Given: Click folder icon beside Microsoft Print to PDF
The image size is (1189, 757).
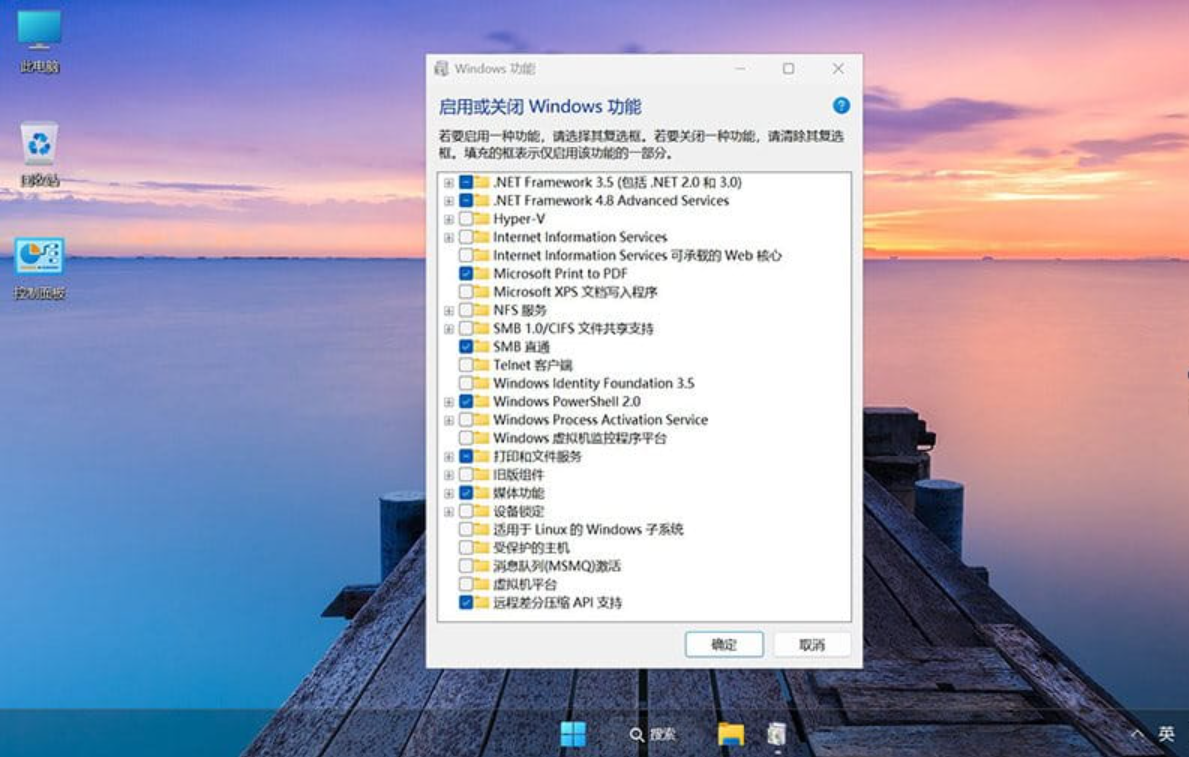Looking at the screenshot, I should coord(482,273).
